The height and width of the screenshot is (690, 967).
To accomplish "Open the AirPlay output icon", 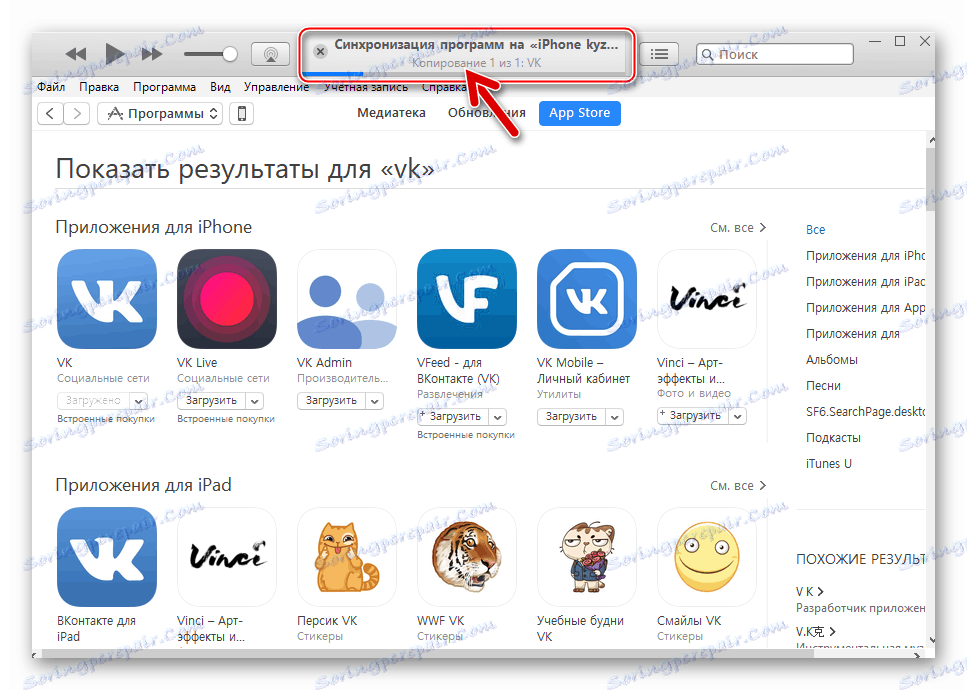I will coord(270,54).
